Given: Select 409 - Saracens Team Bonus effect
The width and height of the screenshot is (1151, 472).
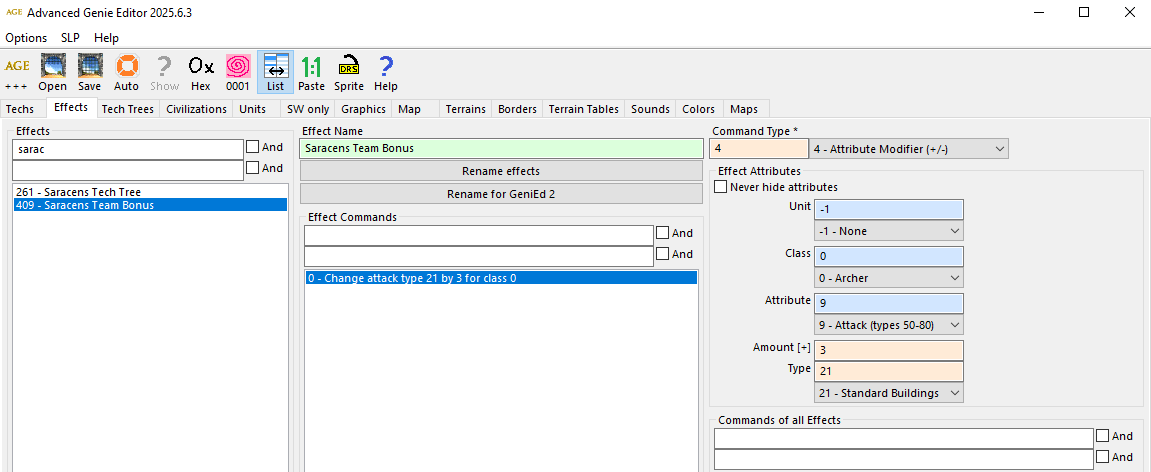Looking at the screenshot, I should 150,205.
